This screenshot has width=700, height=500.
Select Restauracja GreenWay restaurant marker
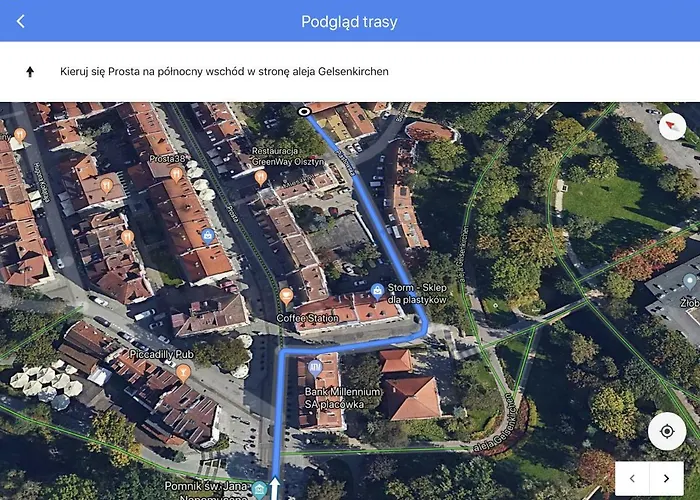(261, 178)
